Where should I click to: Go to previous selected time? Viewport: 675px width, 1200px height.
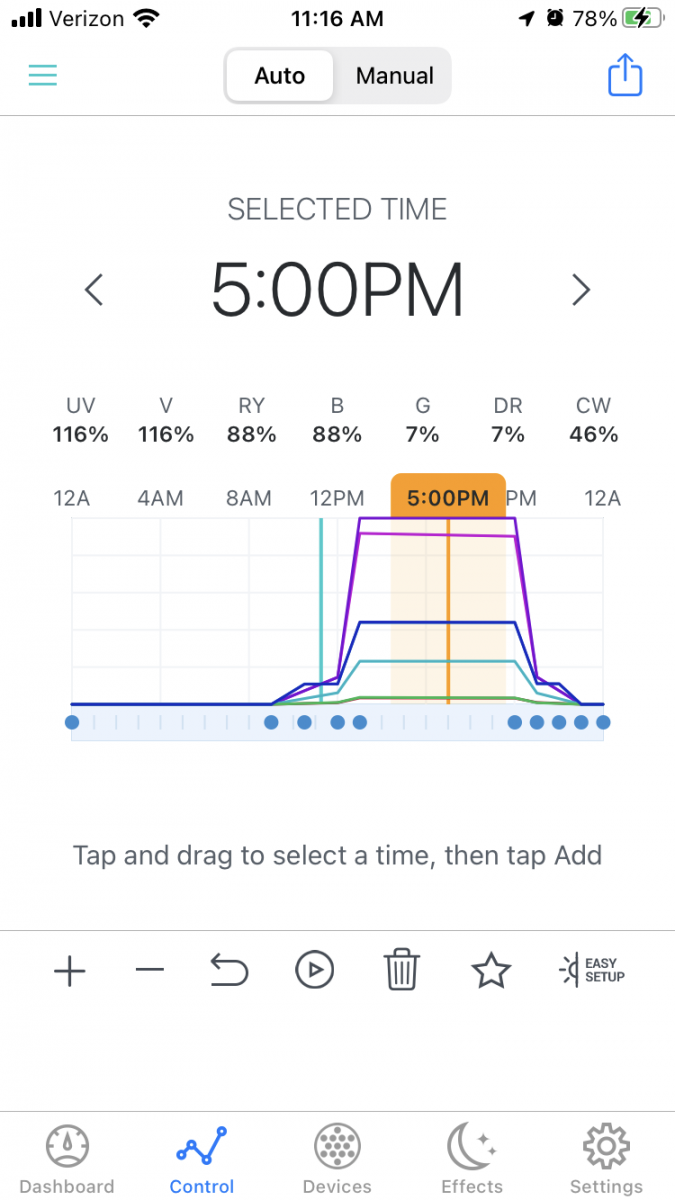pos(94,290)
